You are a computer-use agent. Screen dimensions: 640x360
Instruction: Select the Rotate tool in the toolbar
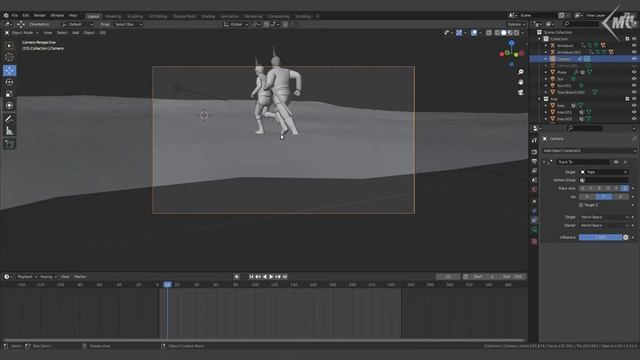[9, 82]
